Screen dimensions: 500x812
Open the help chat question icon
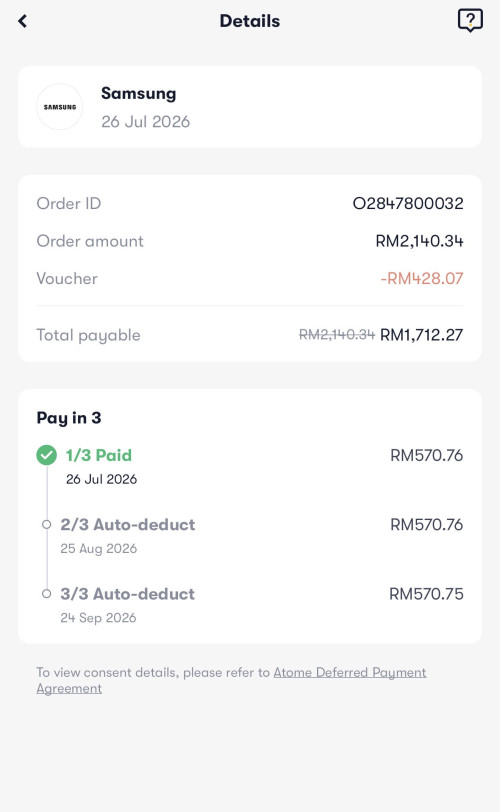click(x=470, y=21)
